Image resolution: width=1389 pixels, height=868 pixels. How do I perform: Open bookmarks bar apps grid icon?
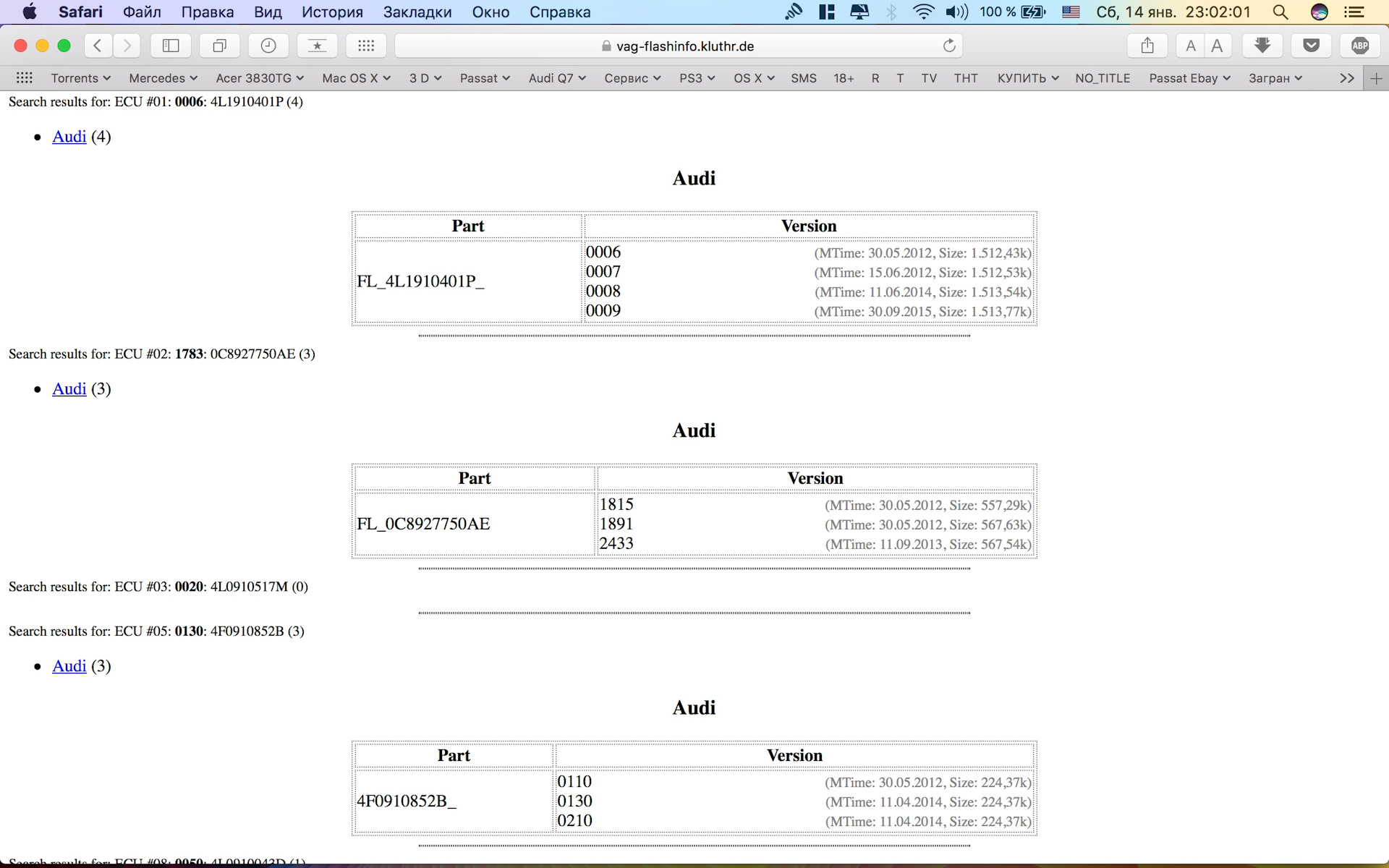coord(25,77)
